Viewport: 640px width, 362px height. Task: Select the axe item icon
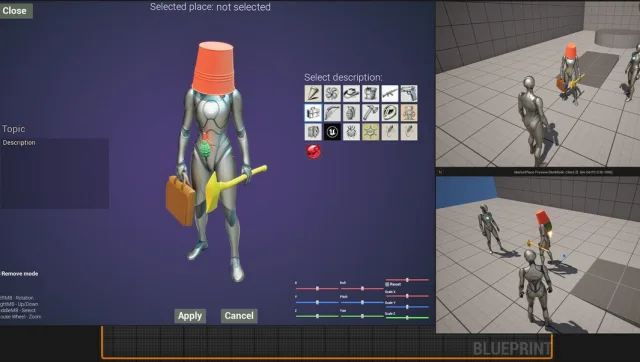(371, 112)
